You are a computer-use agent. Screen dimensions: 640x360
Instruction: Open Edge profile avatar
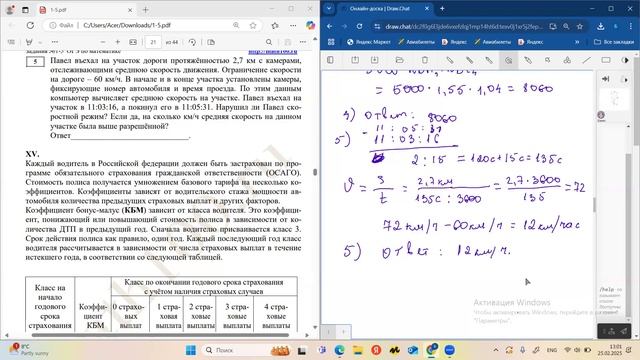tap(10, 10)
